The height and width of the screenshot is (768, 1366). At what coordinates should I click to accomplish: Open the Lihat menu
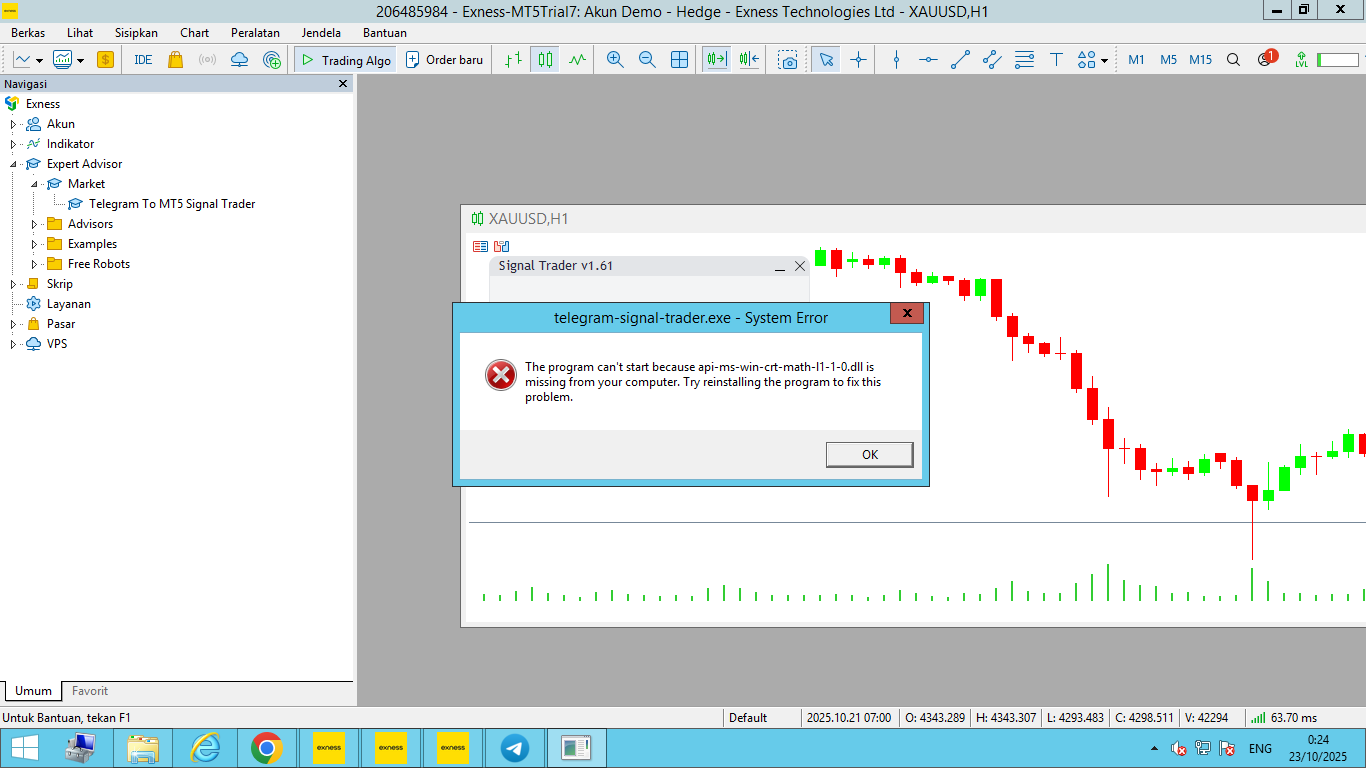[80, 33]
